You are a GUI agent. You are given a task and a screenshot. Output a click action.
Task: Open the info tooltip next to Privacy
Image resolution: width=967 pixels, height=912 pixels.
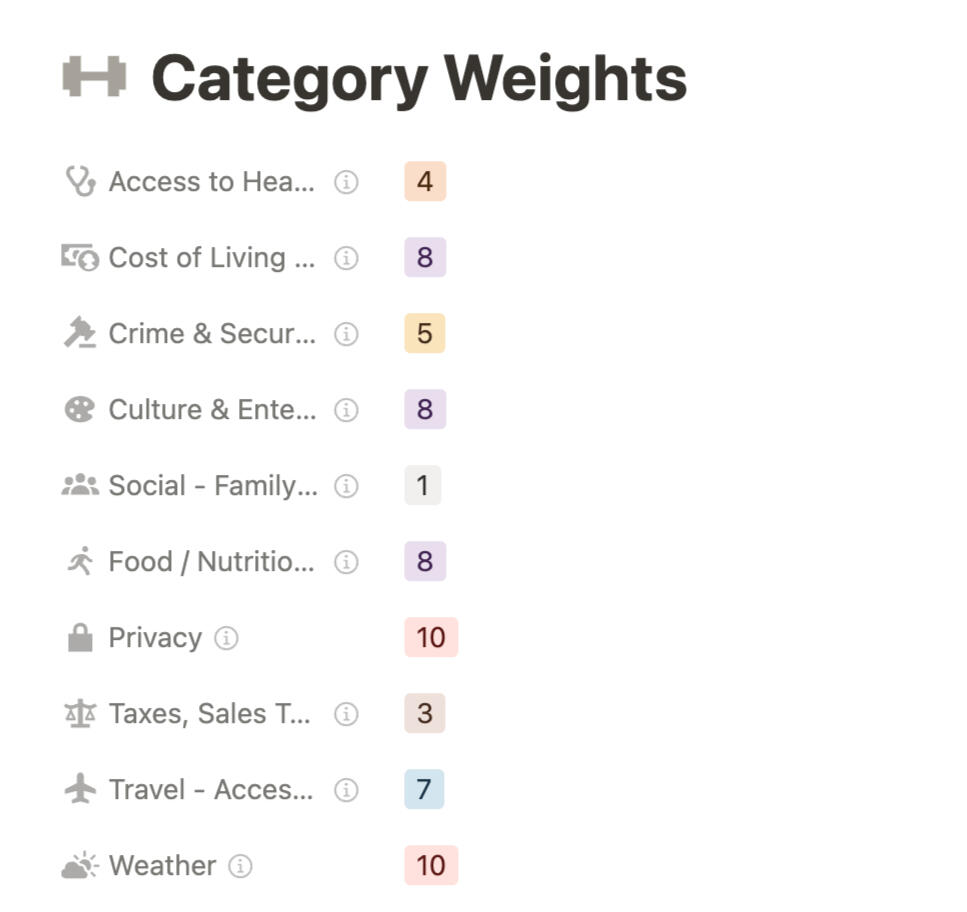pyautogui.click(x=227, y=638)
